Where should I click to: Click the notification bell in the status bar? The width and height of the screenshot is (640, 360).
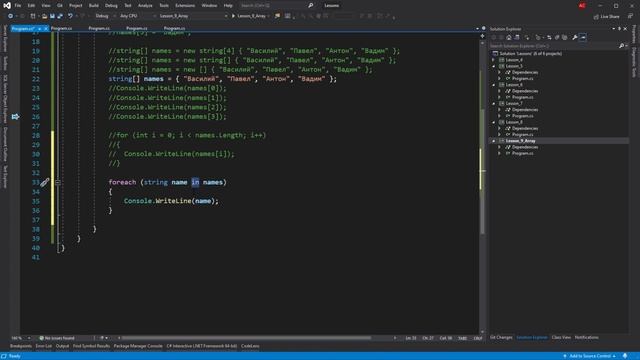(x=625, y=356)
